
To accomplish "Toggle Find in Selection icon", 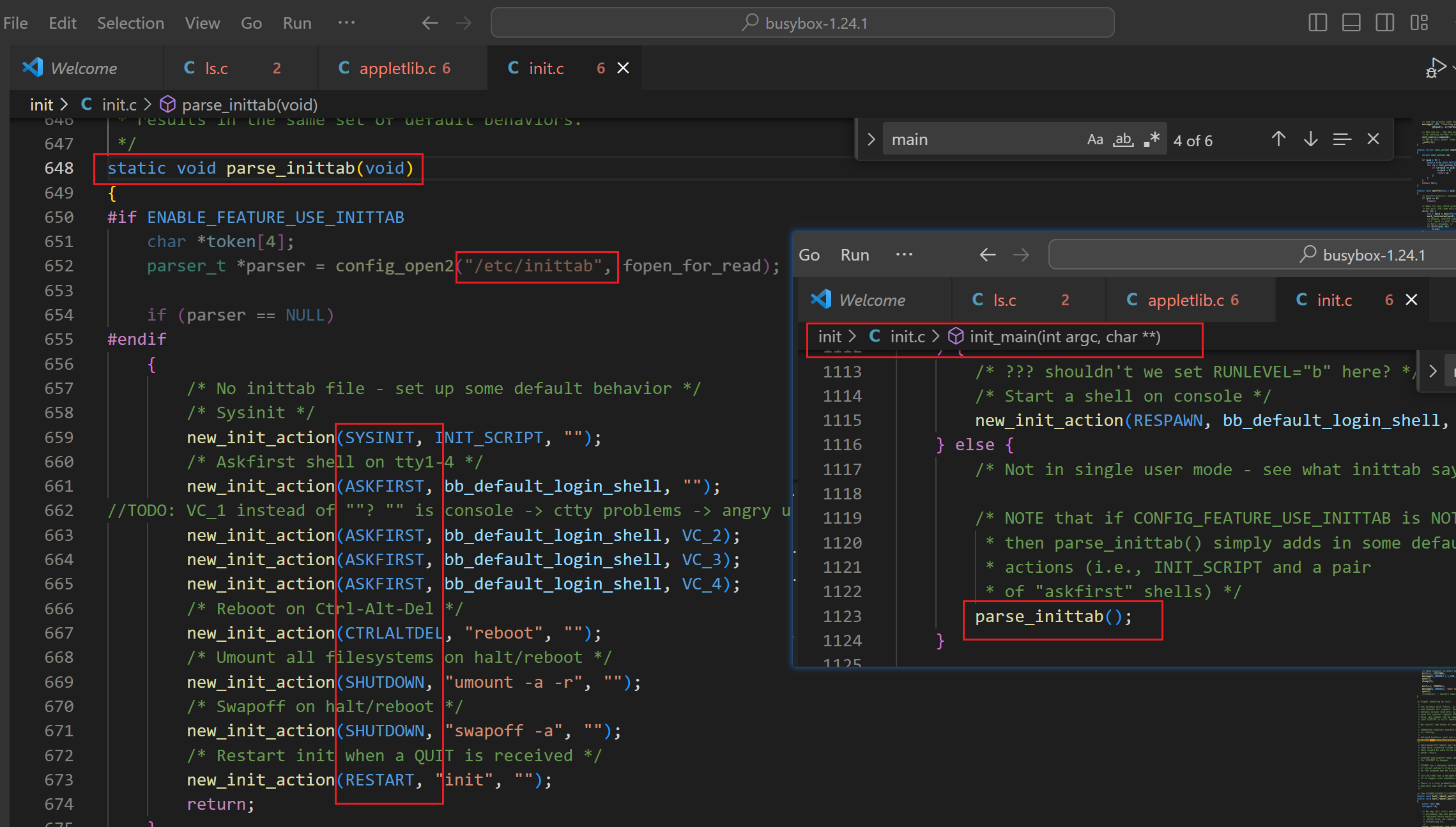I will pyautogui.click(x=1342, y=139).
